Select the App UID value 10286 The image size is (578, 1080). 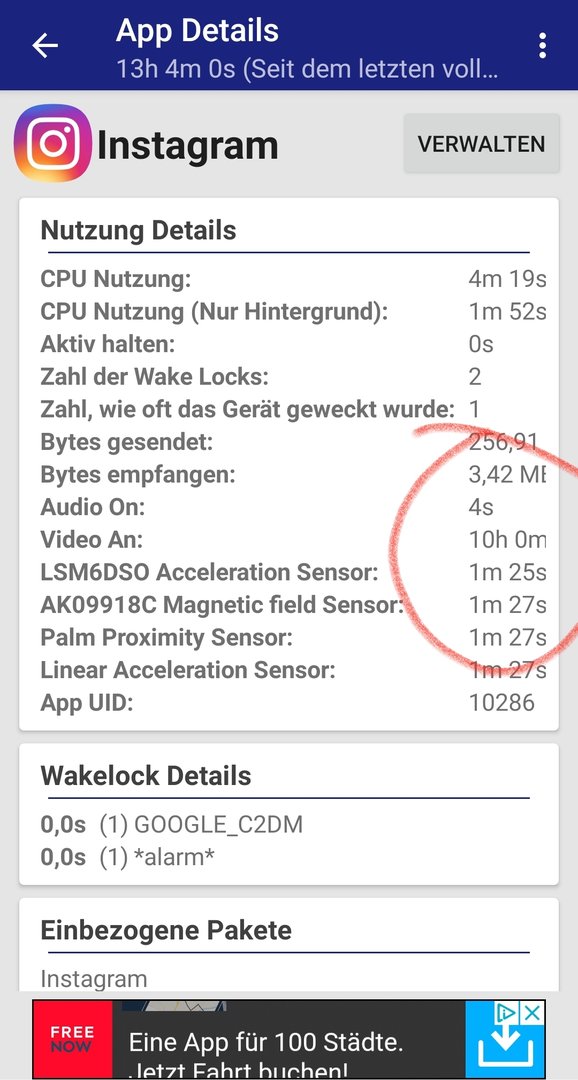tap(502, 703)
